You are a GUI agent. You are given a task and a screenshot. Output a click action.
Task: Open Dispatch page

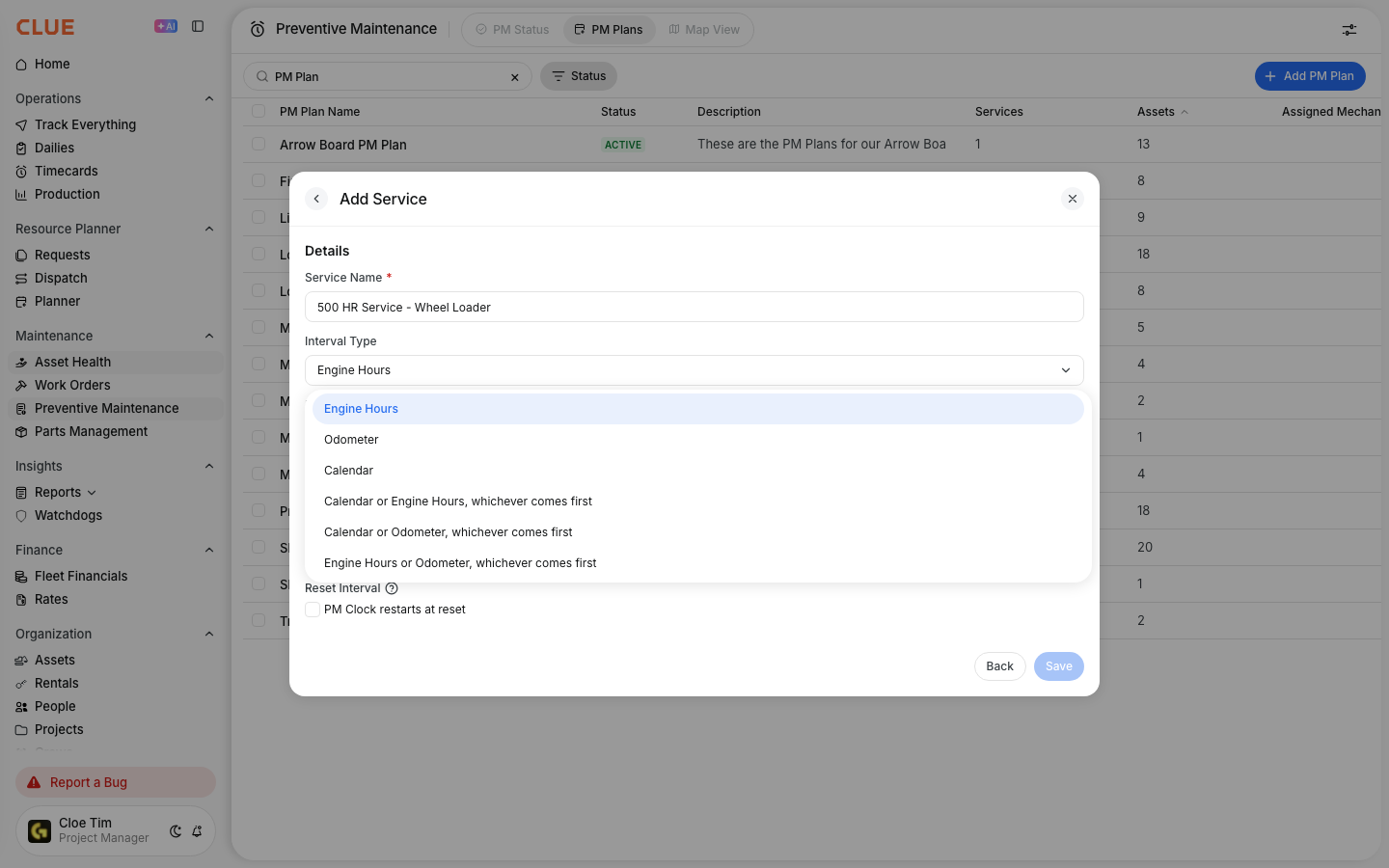point(61,278)
